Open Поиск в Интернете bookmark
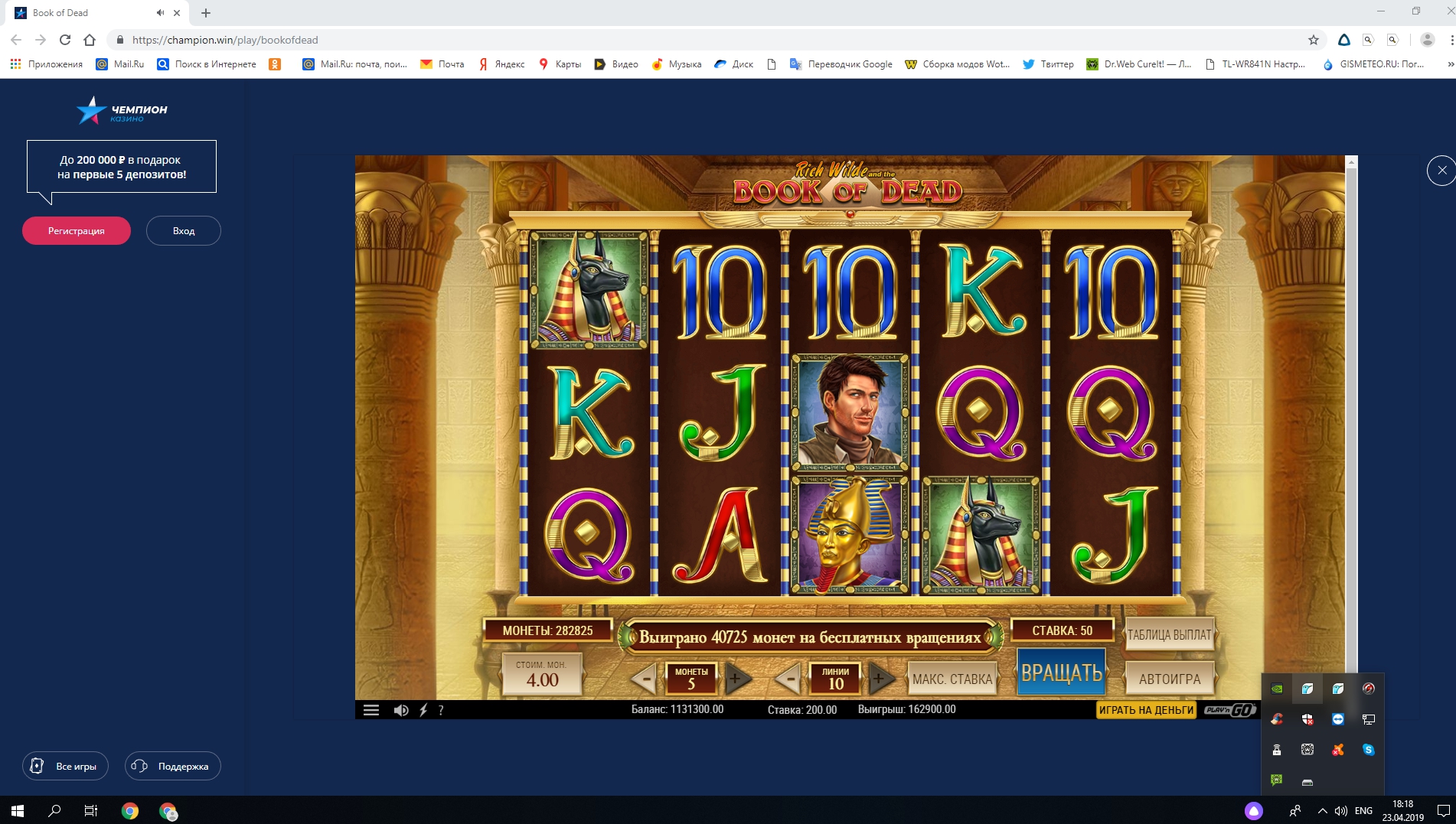The height and width of the screenshot is (824, 1456). pyautogui.click(x=207, y=64)
